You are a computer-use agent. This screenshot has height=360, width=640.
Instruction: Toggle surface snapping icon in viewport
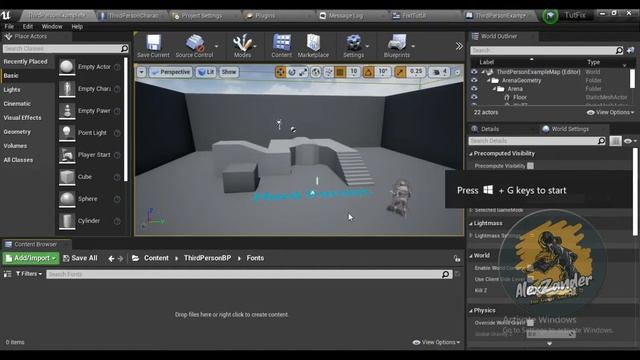pyautogui.click(x=328, y=72)
